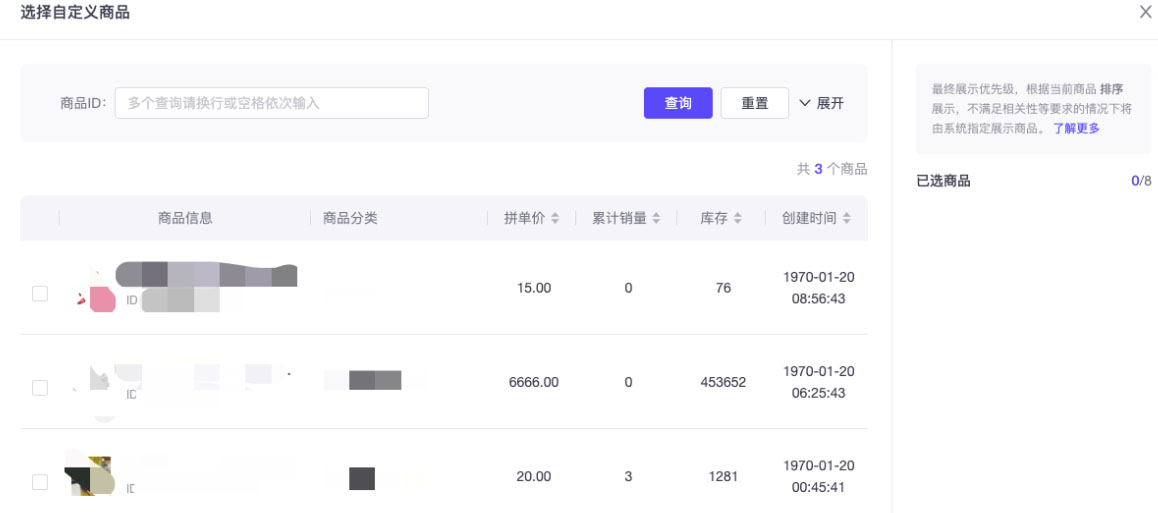Check the product priced 6666.00
Viewport: 1158px width, 513px height.
[40, 388]
